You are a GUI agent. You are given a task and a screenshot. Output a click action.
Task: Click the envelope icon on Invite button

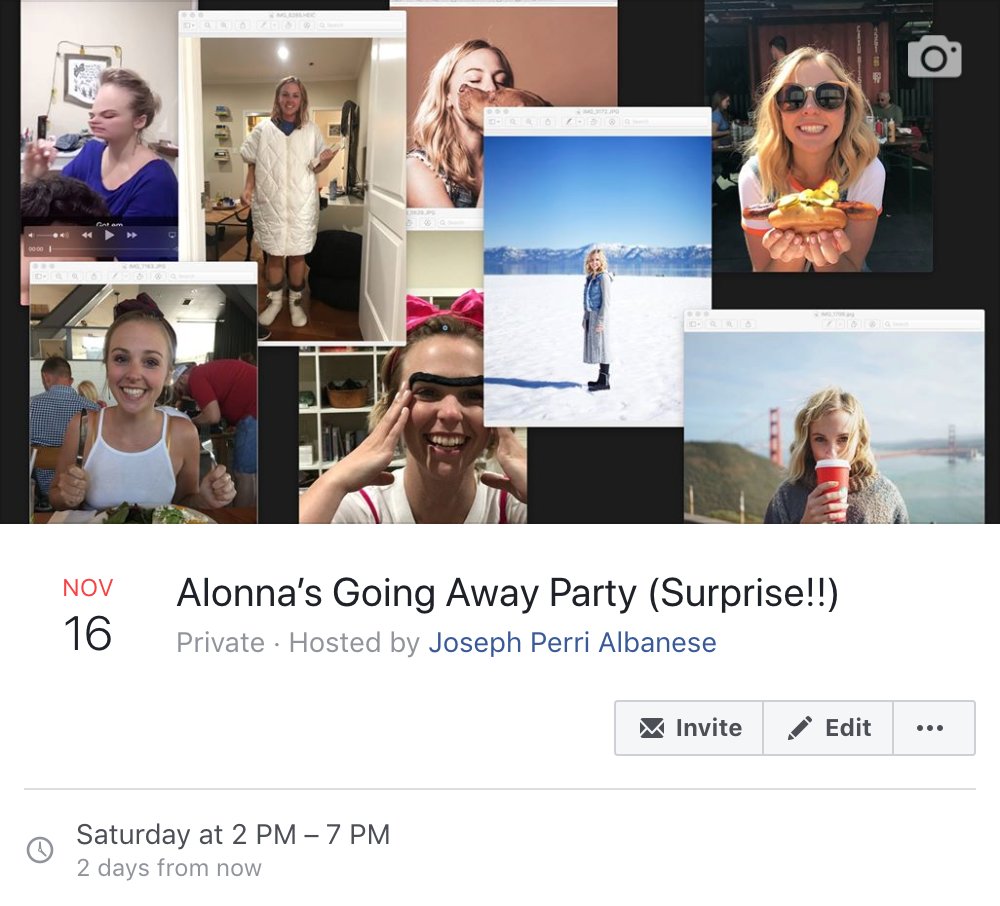pyautogui.click(x=651, y=727)
